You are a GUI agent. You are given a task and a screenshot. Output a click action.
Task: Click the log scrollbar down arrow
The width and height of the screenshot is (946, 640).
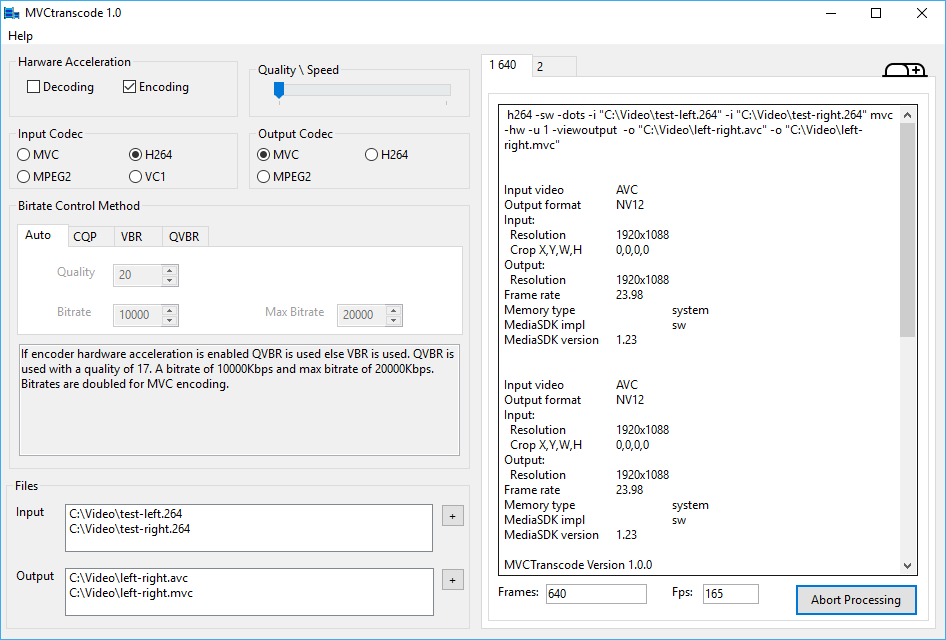click(908, 565)
